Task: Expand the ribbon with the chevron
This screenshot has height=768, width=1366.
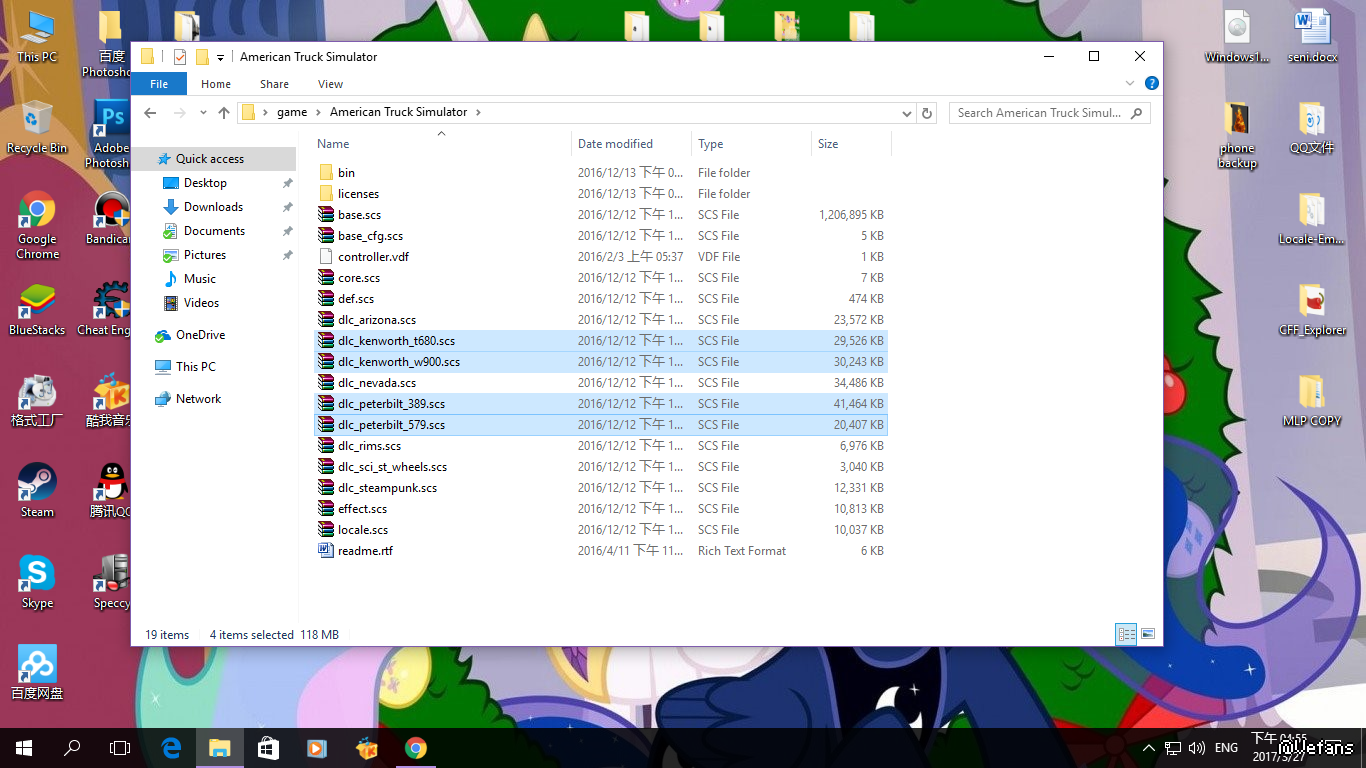Action: (1130, 84)
